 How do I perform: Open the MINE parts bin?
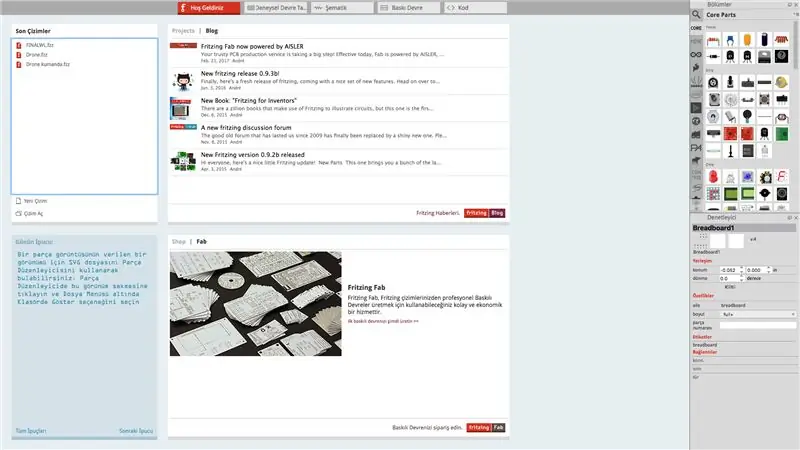pyautogui.click(x=696, y=41)
